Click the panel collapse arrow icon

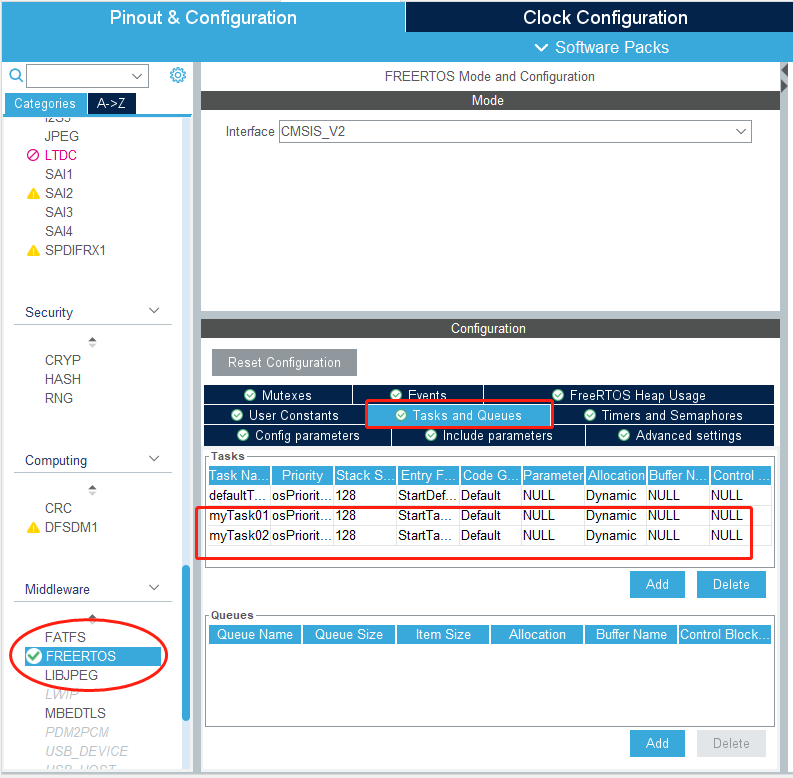(x=785, y=76)
